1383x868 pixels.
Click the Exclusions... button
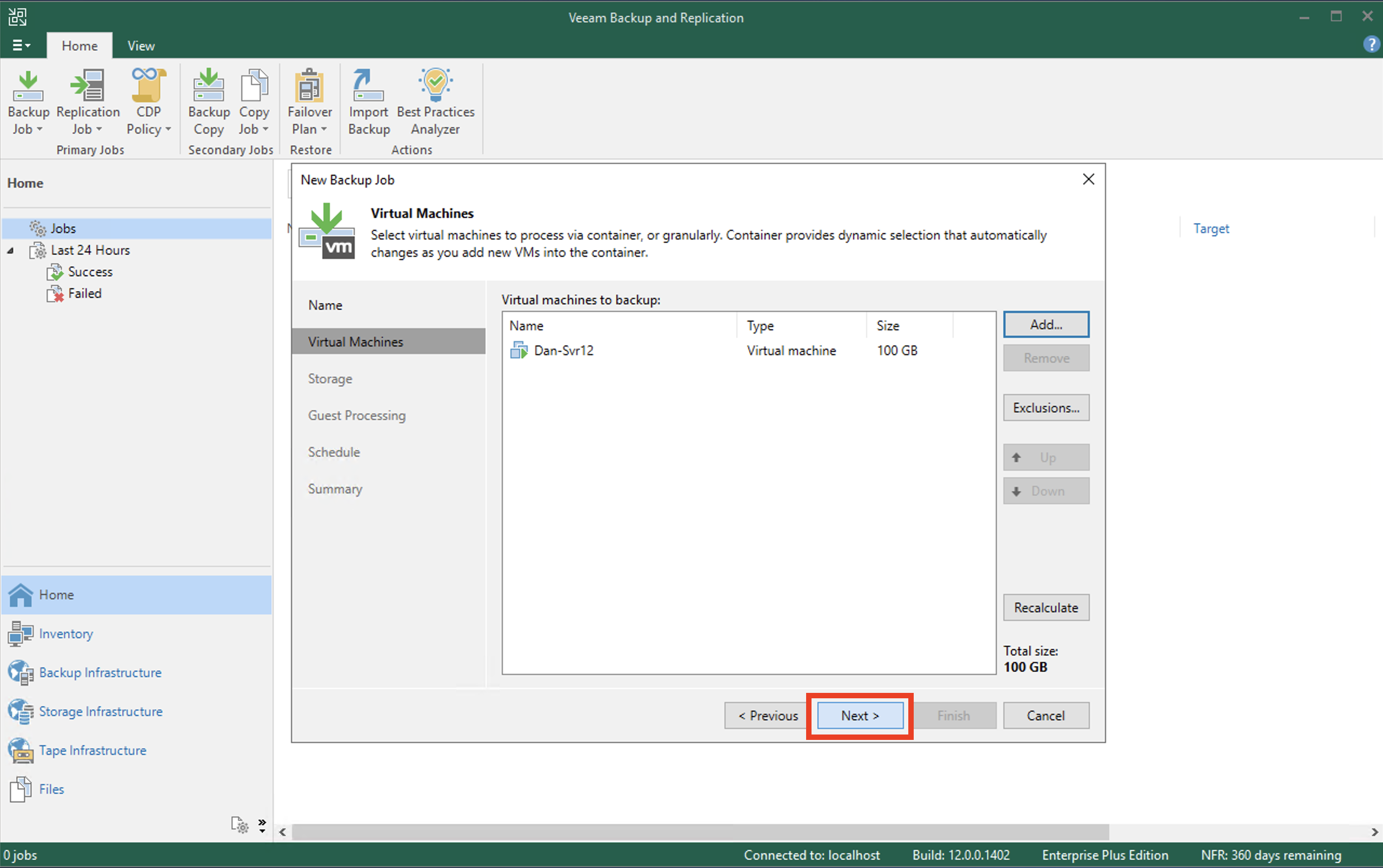click(1046, 408)
